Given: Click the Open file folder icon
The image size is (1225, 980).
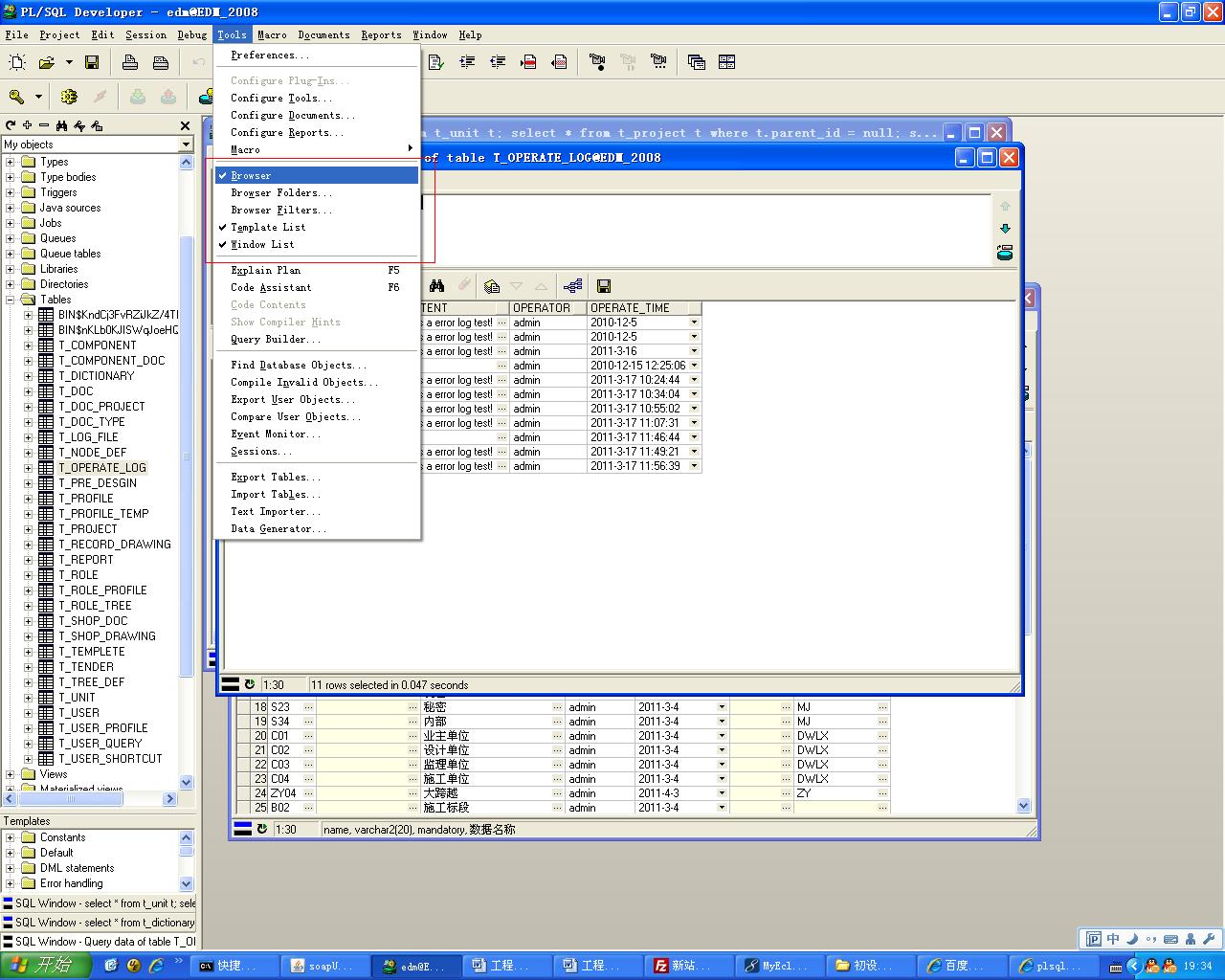Looking at the screenshot, I should point(46,62).
